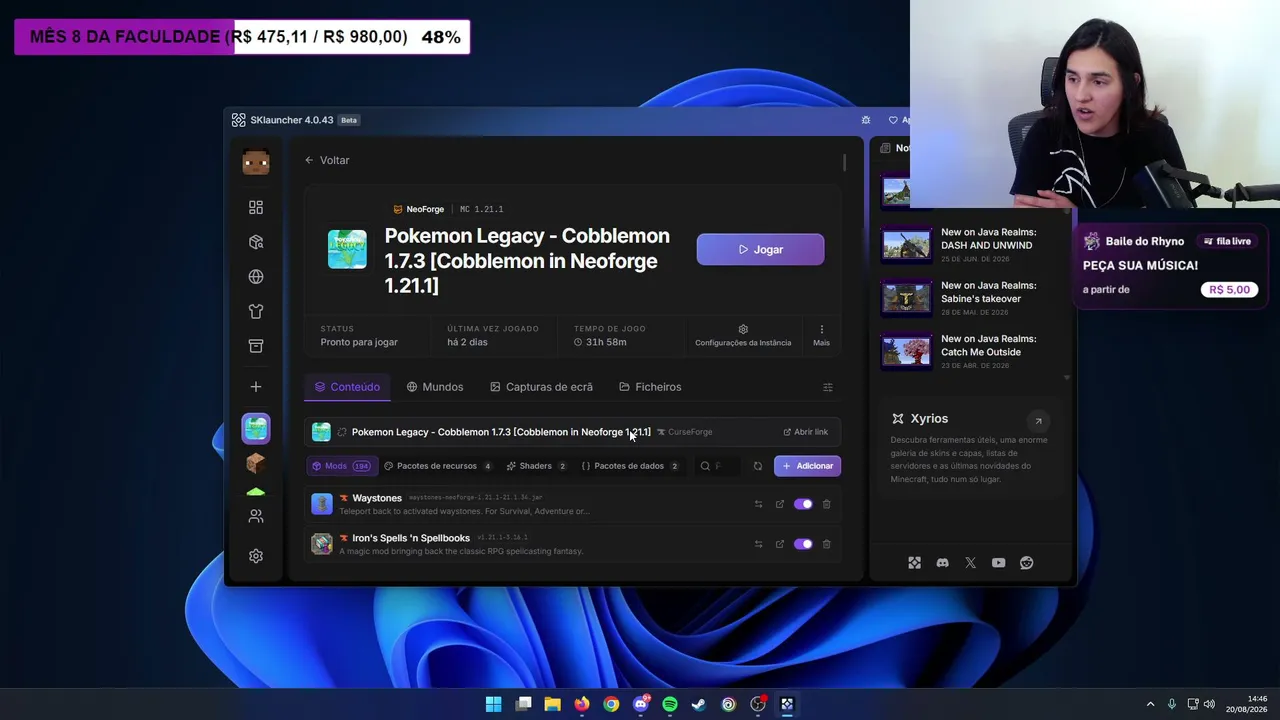
Task: Open the skins shirt icon in sidebar
Action: coord(256,311)
